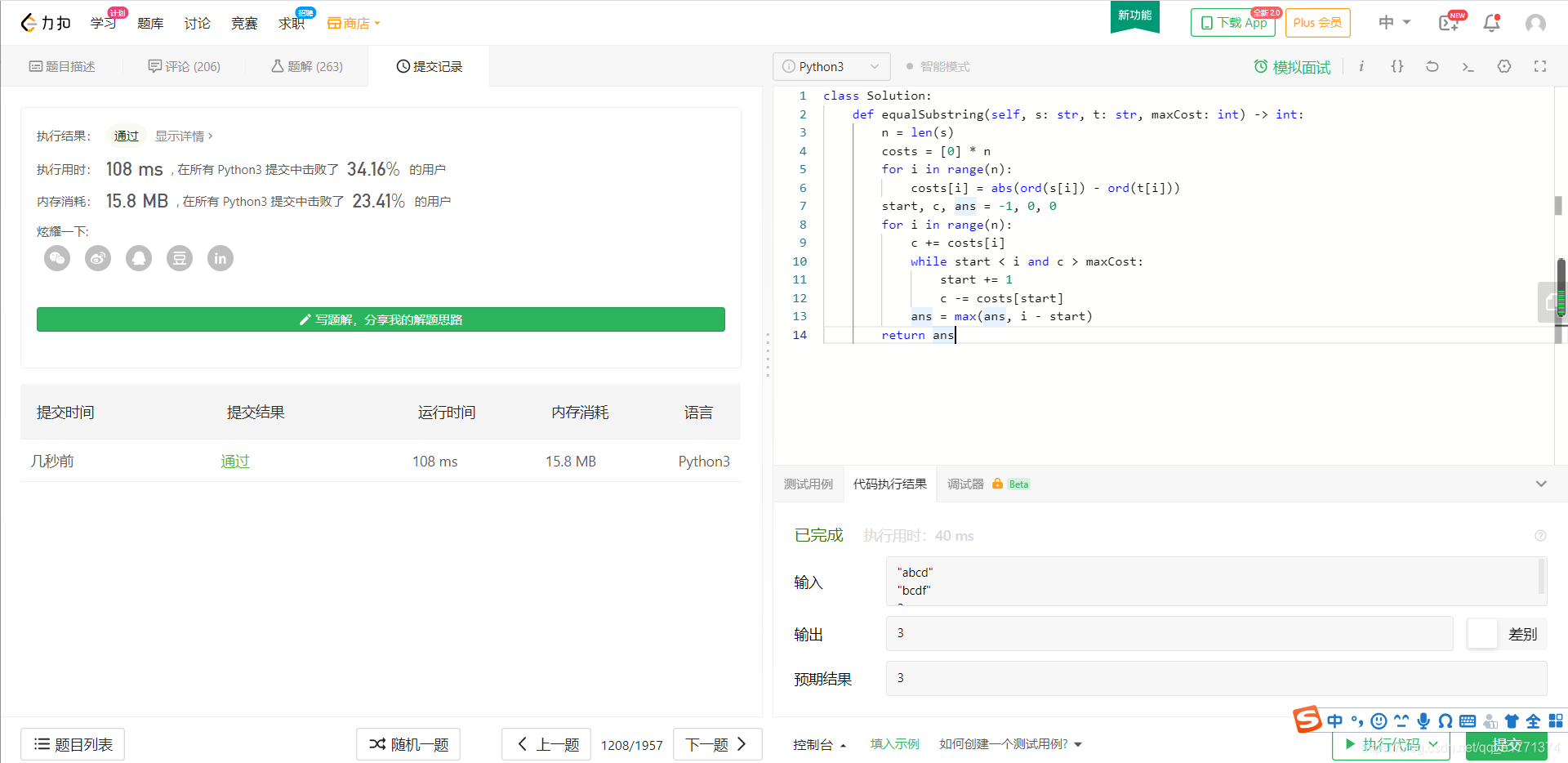Toggle Sogou 中 Chinese/English mode

click(x=1335, y=721)
